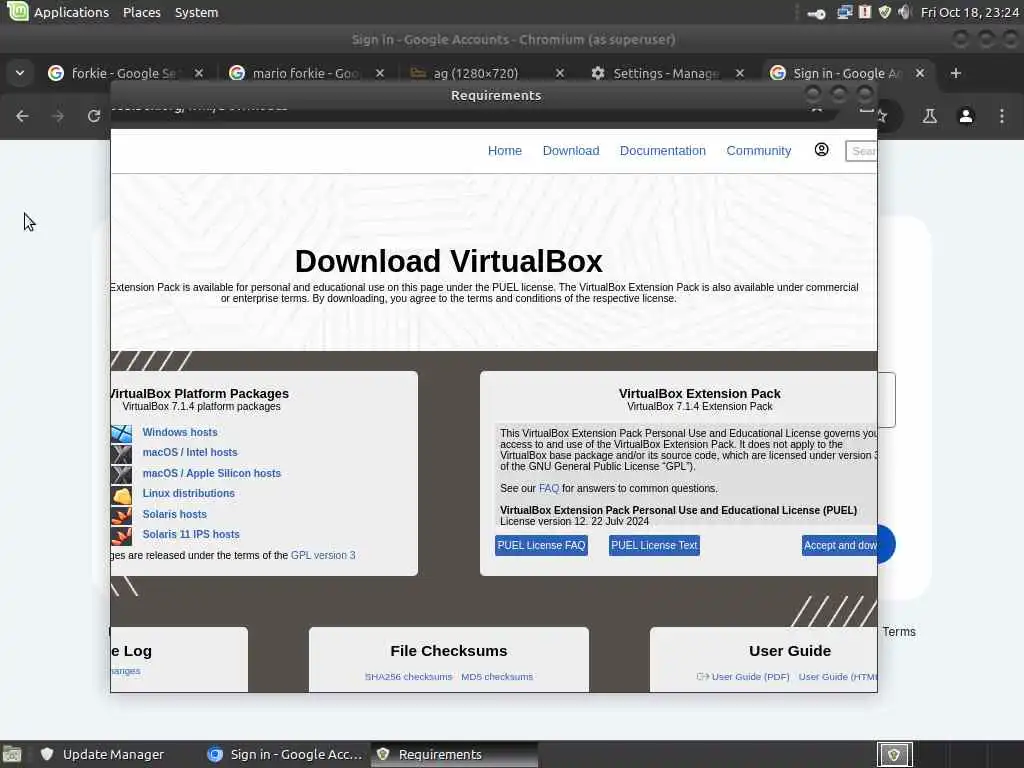The width and height of the screenshot is (1024, 768).
Task: Close the Sign in - Google Accounts tab
Action: pyautogui.click(x=920, y=73)
